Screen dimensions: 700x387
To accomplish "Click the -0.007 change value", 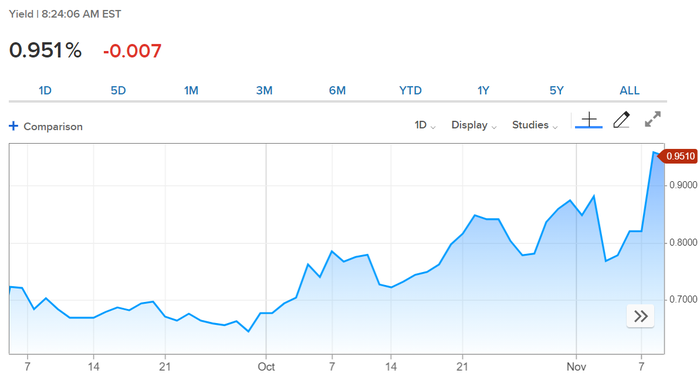I will tap(132, 51).
